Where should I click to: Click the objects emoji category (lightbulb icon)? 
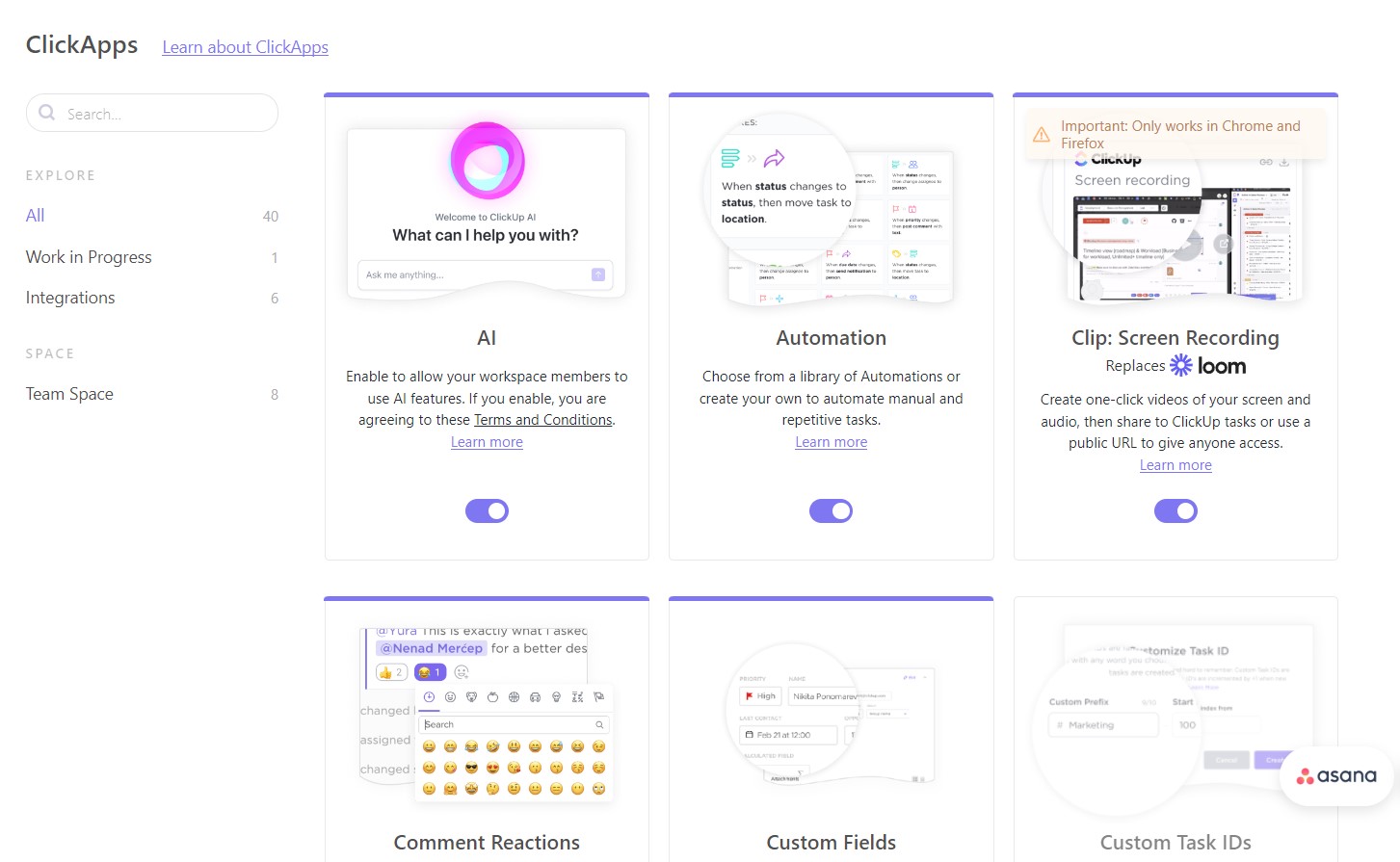coord(557,697)
